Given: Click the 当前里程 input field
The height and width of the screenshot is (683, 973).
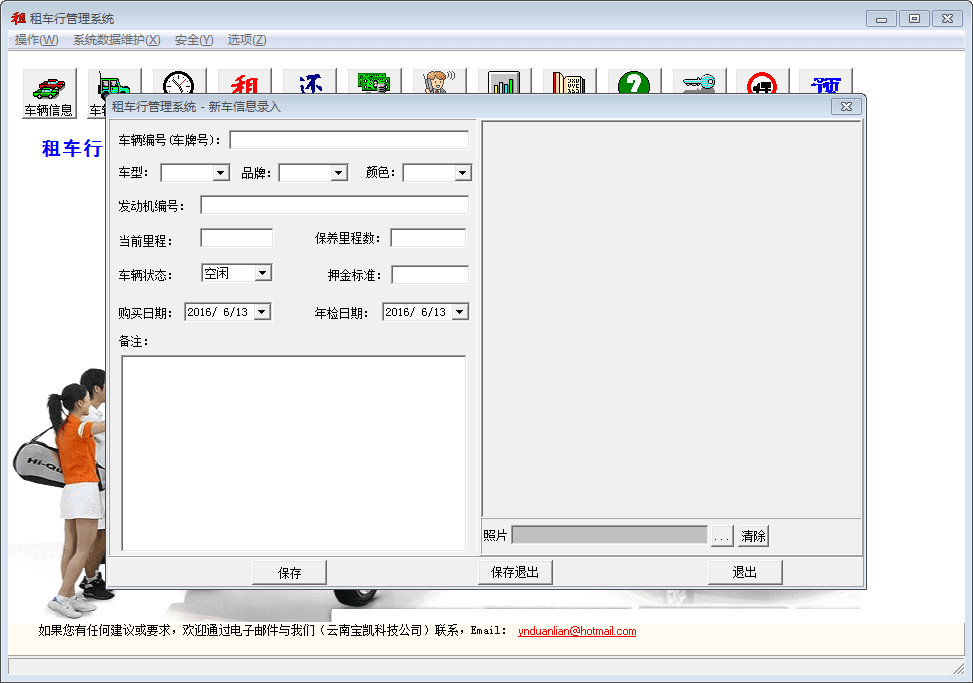Looking at the screenshot, I should pos(236,238).
